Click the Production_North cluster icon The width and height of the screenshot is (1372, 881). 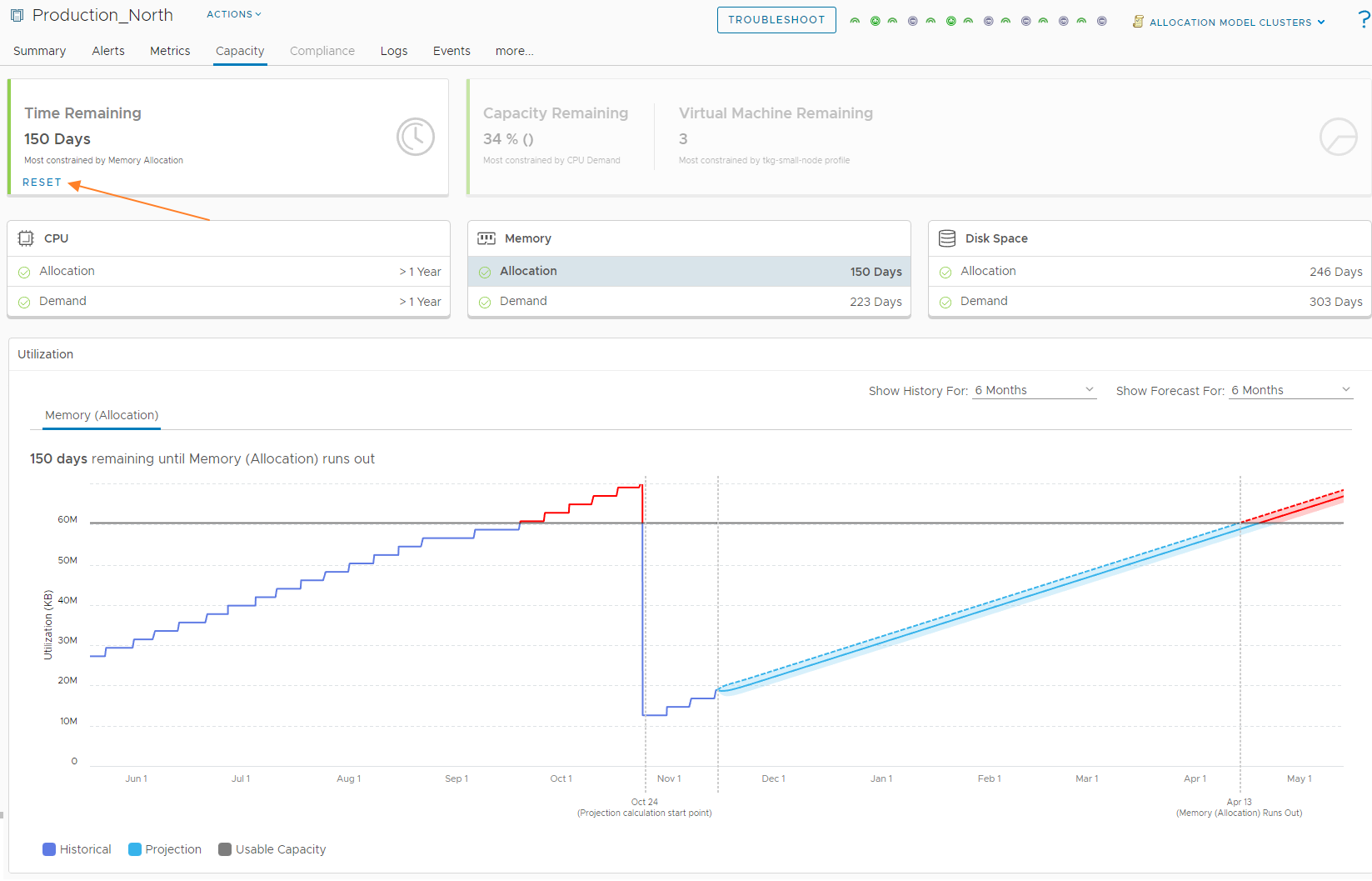17,16
